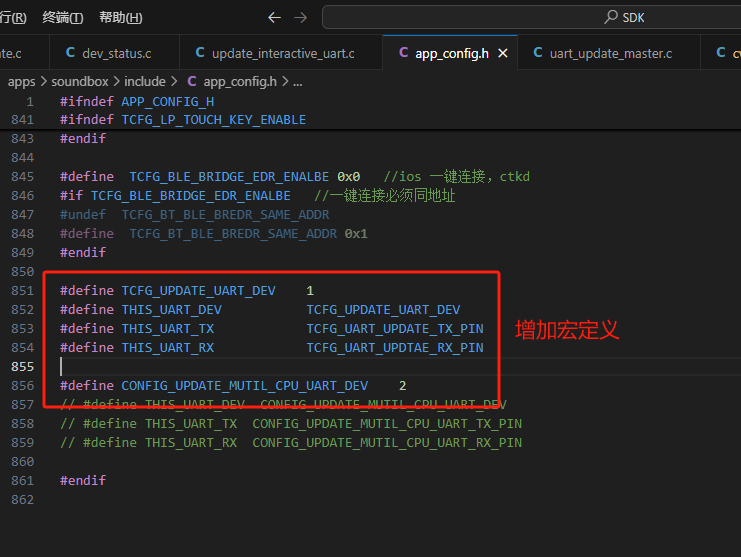
Task: Click comment //ios 一键连接, ctkd
Action: pyautogui.click(x=457, y=177)
